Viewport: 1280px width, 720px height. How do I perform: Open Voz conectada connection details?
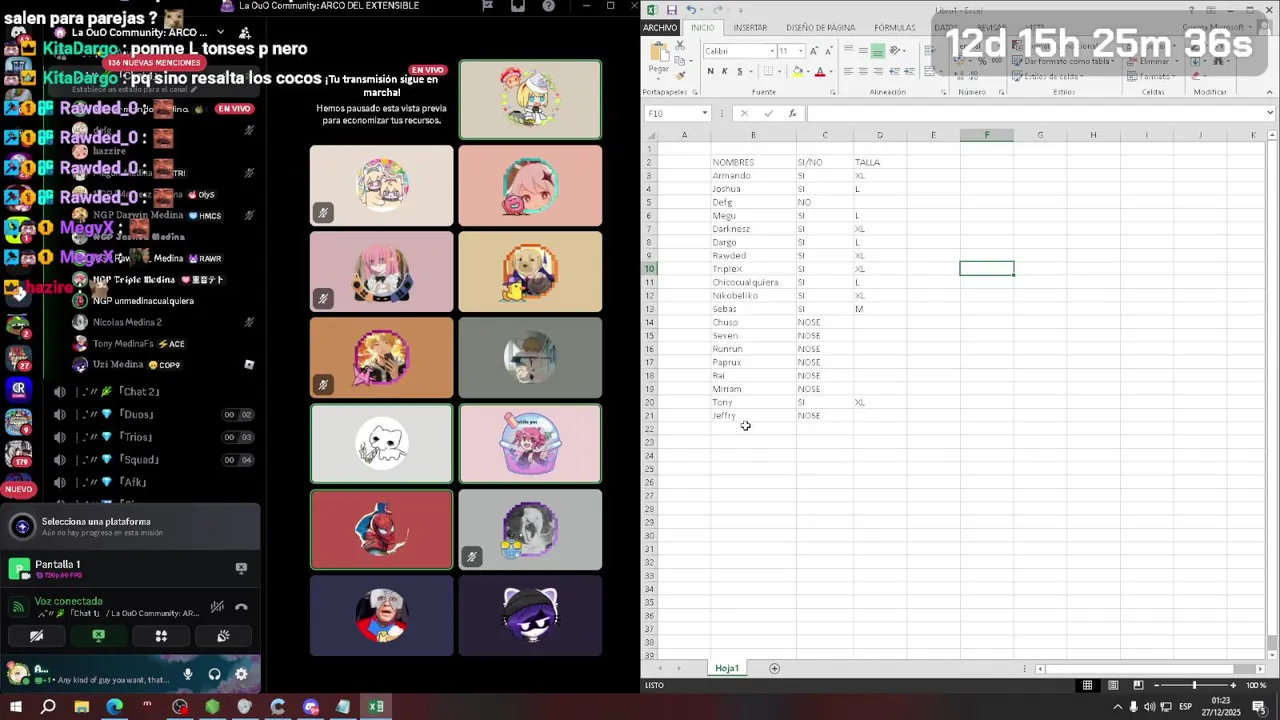click(68, 601)
